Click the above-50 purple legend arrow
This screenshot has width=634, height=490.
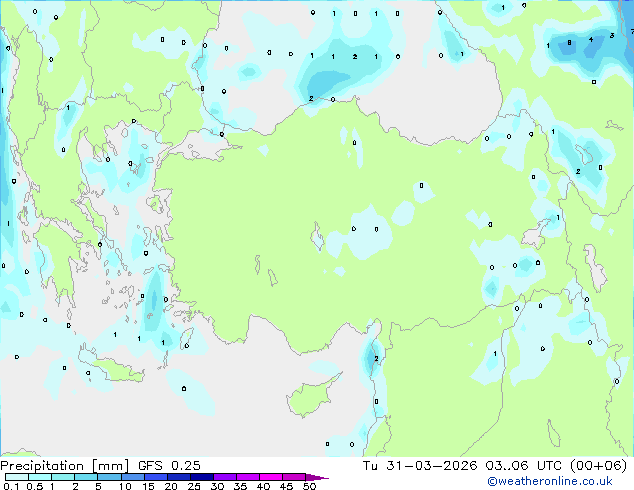[x=317, y=477]
